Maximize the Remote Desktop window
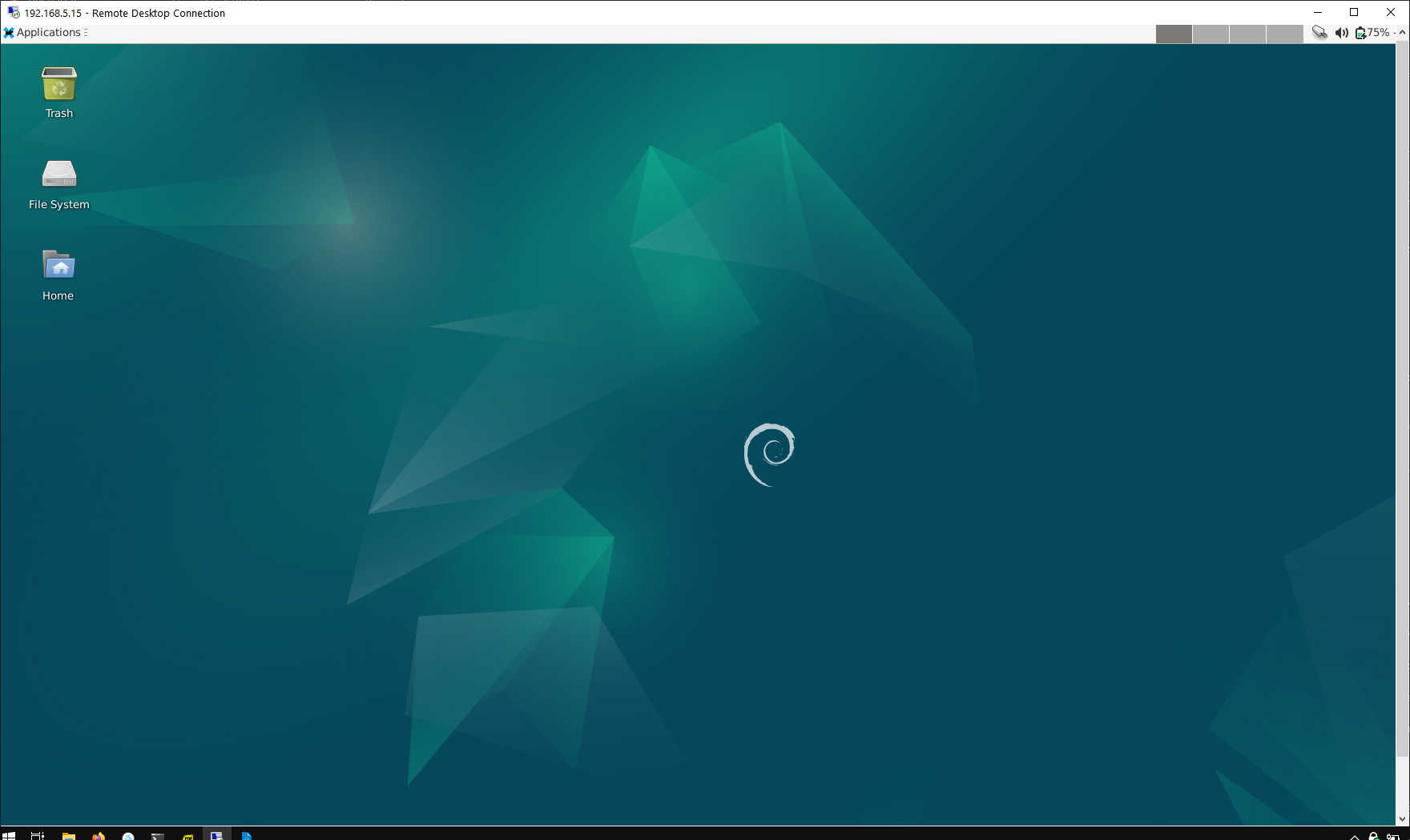This screenshot has height=840, width=1410. pyautogui.click(x=1354, y=13)
